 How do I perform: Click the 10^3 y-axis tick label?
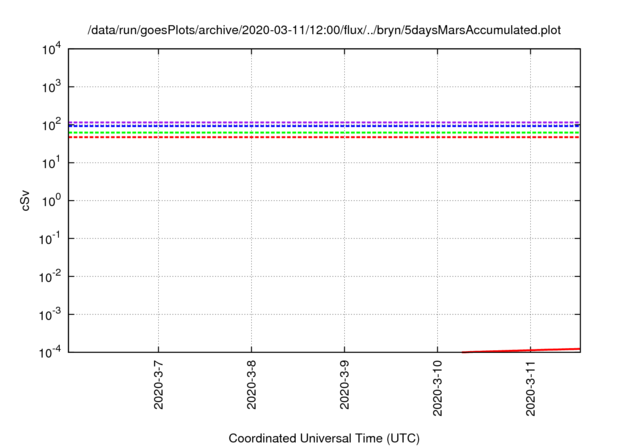pyautogui.click(x=52, y=87)
